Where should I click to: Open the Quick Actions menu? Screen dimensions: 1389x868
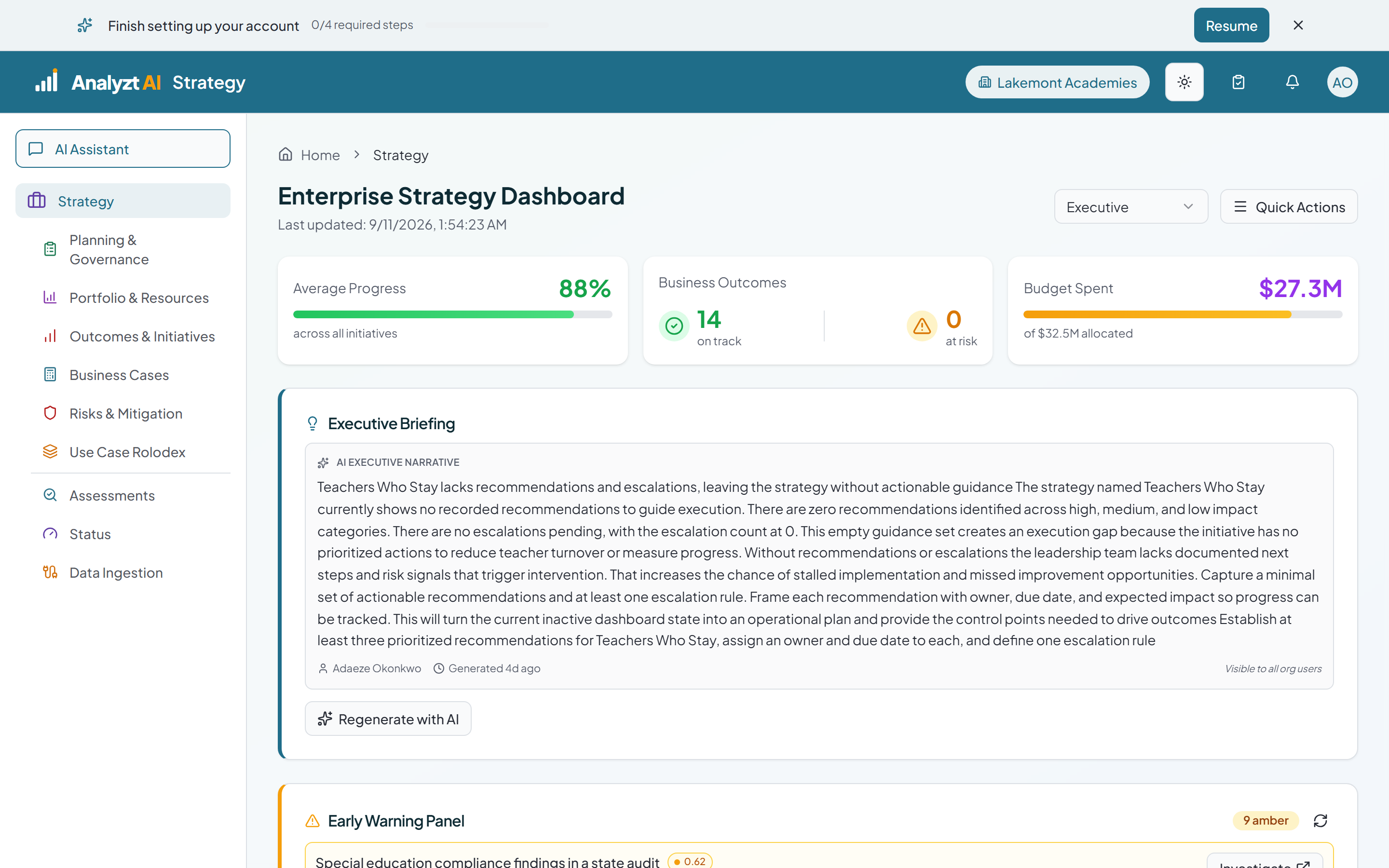1289,207
